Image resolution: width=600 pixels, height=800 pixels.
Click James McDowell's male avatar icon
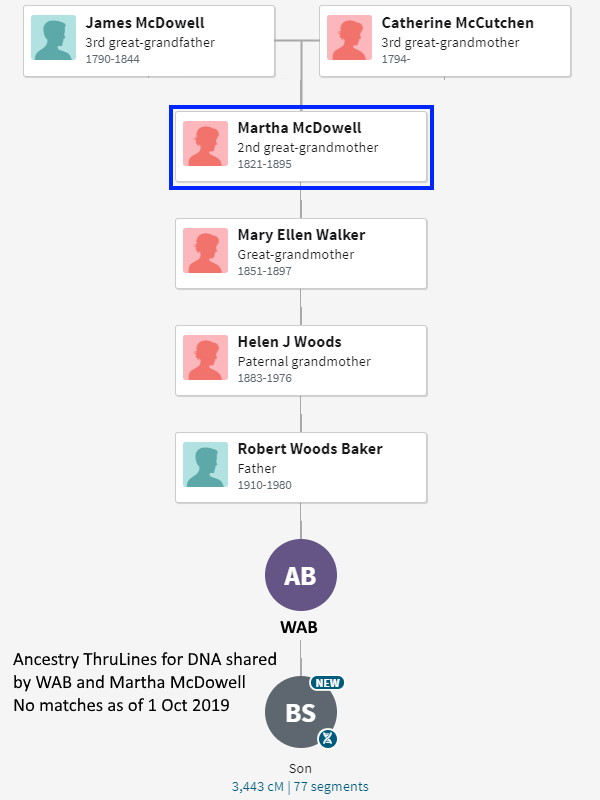(54, 38)
